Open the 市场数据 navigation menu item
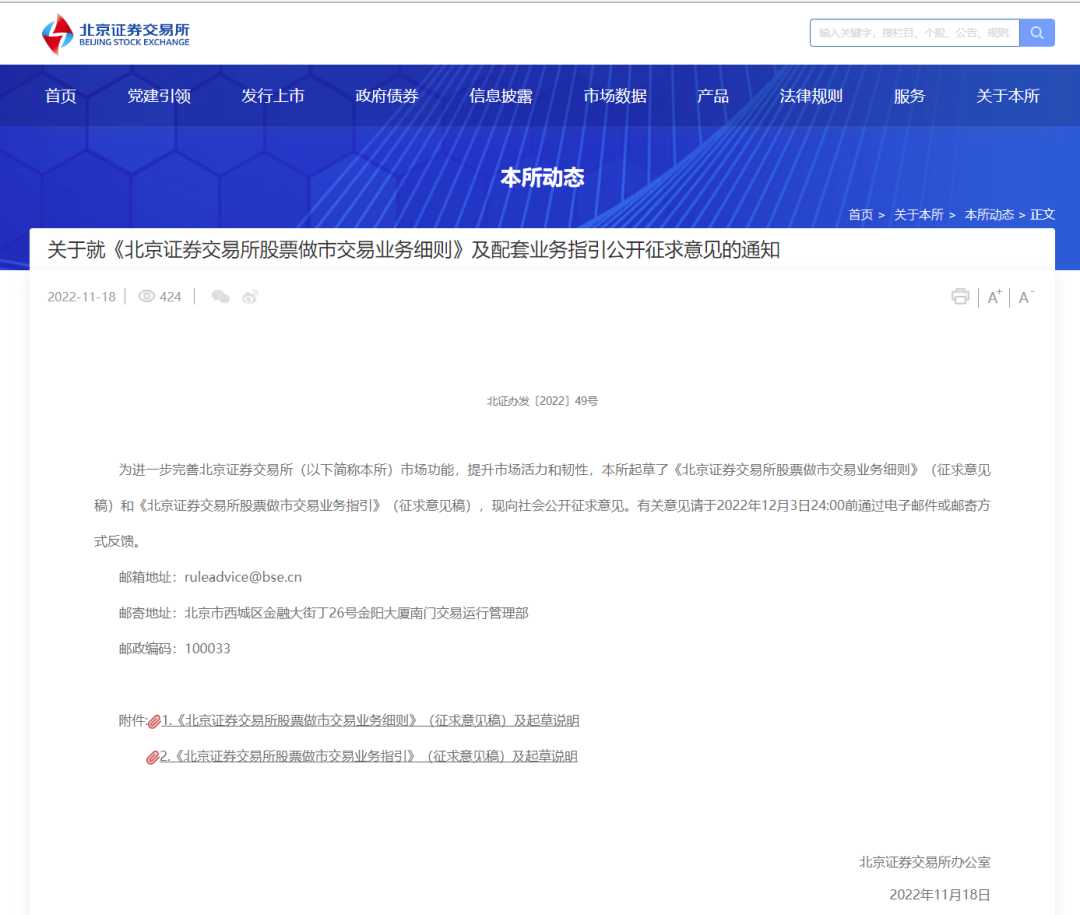This screenshot has height=915, width=1080. tap(615, 96)
